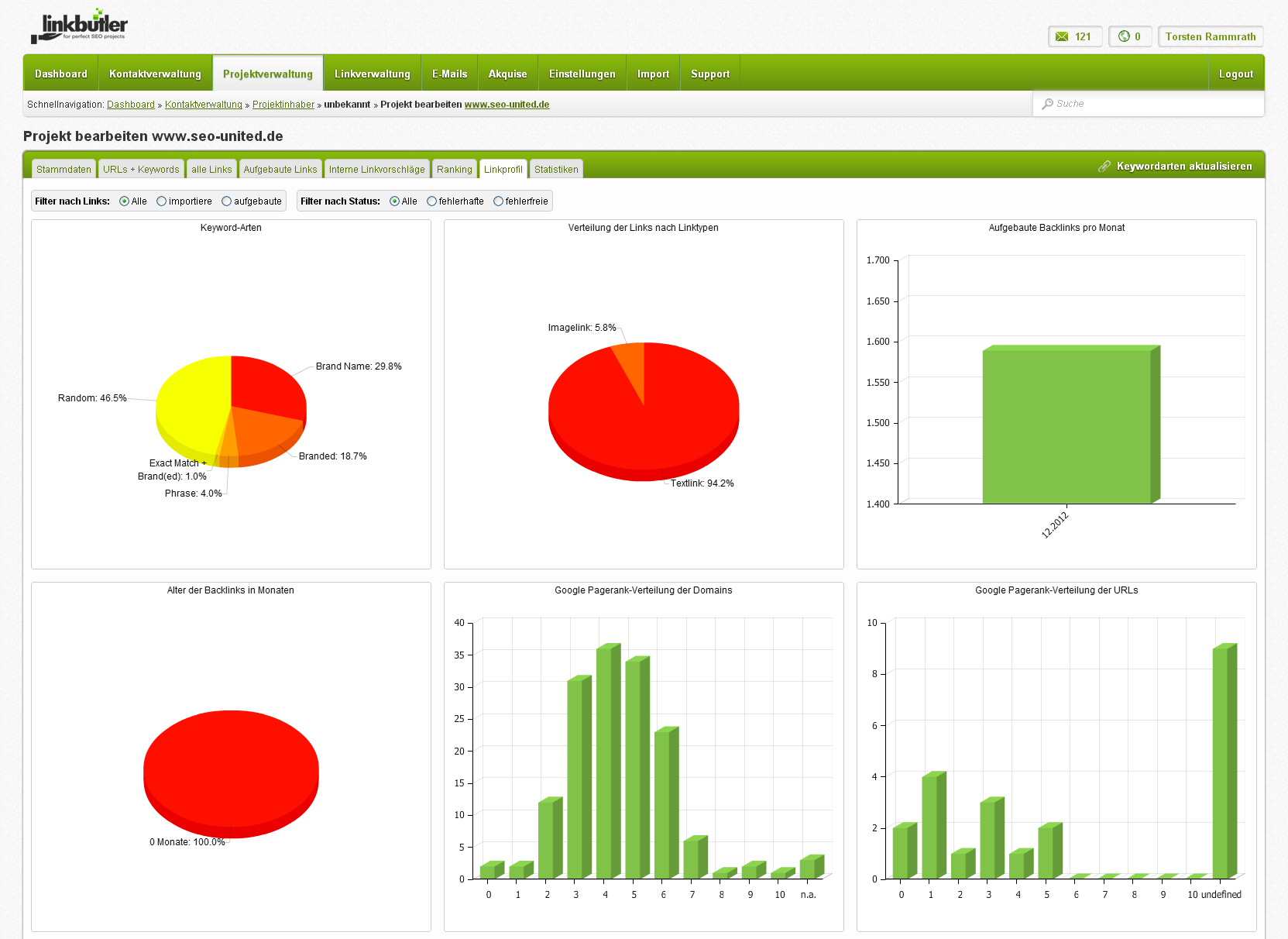Select the 'importiere' links filter
The width and height of the screenshot is (1288, 939).
161,201
